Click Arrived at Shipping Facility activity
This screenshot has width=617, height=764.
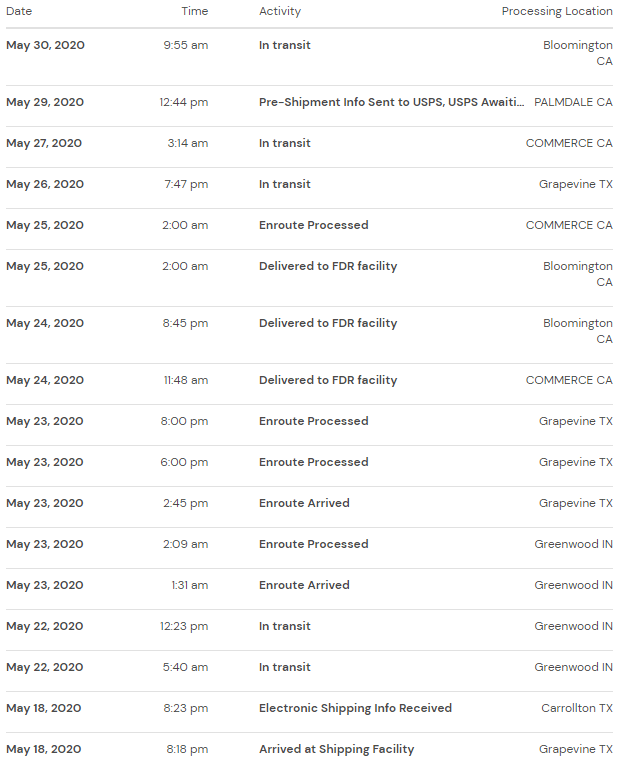coord(336,749)
